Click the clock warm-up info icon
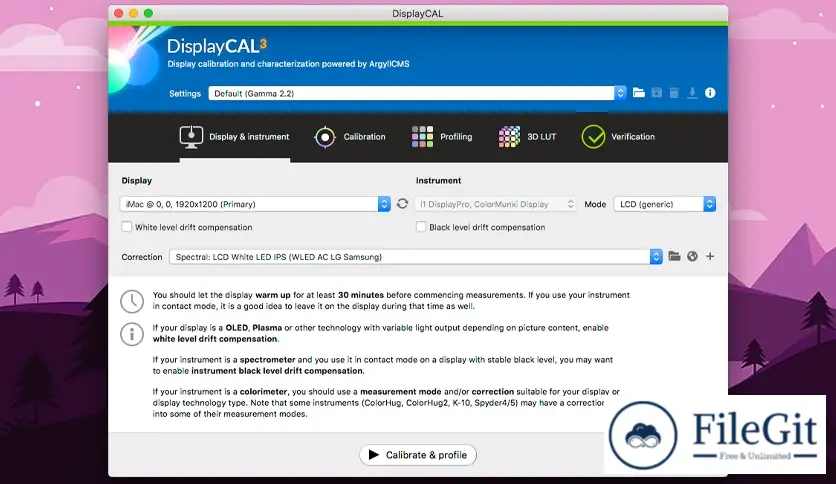 coord(132,301)
